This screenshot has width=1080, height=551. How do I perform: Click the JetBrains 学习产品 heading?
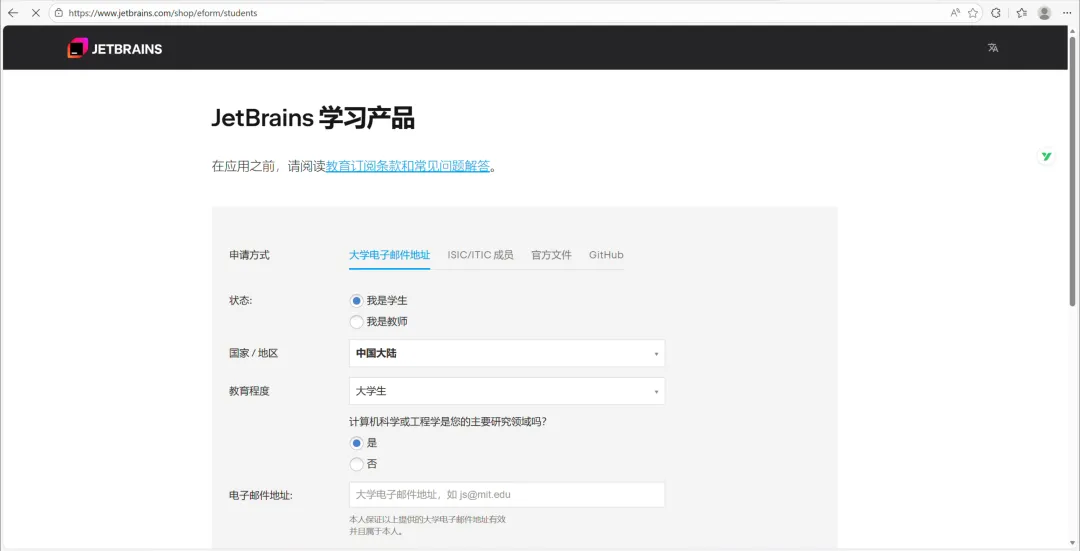pos(313,119)
